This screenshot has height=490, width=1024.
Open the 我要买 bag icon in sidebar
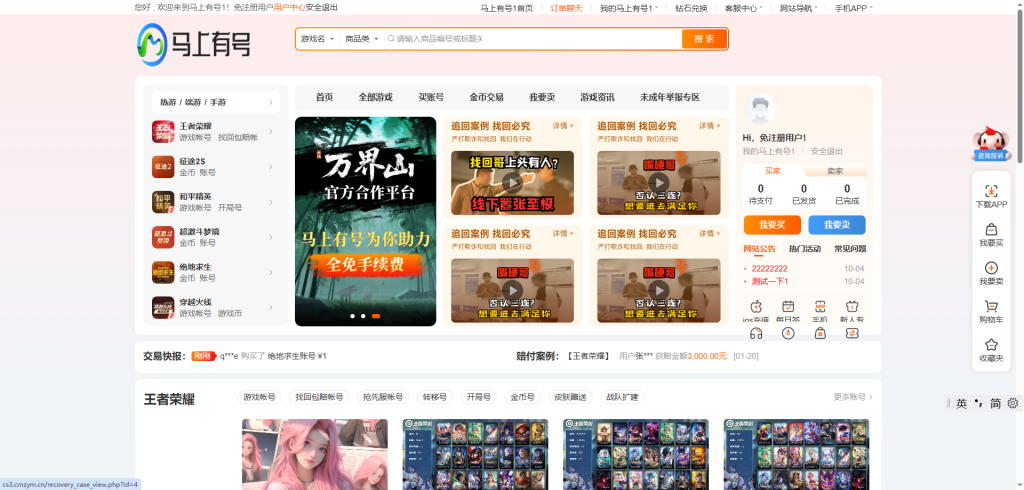(x=991, y=230)
